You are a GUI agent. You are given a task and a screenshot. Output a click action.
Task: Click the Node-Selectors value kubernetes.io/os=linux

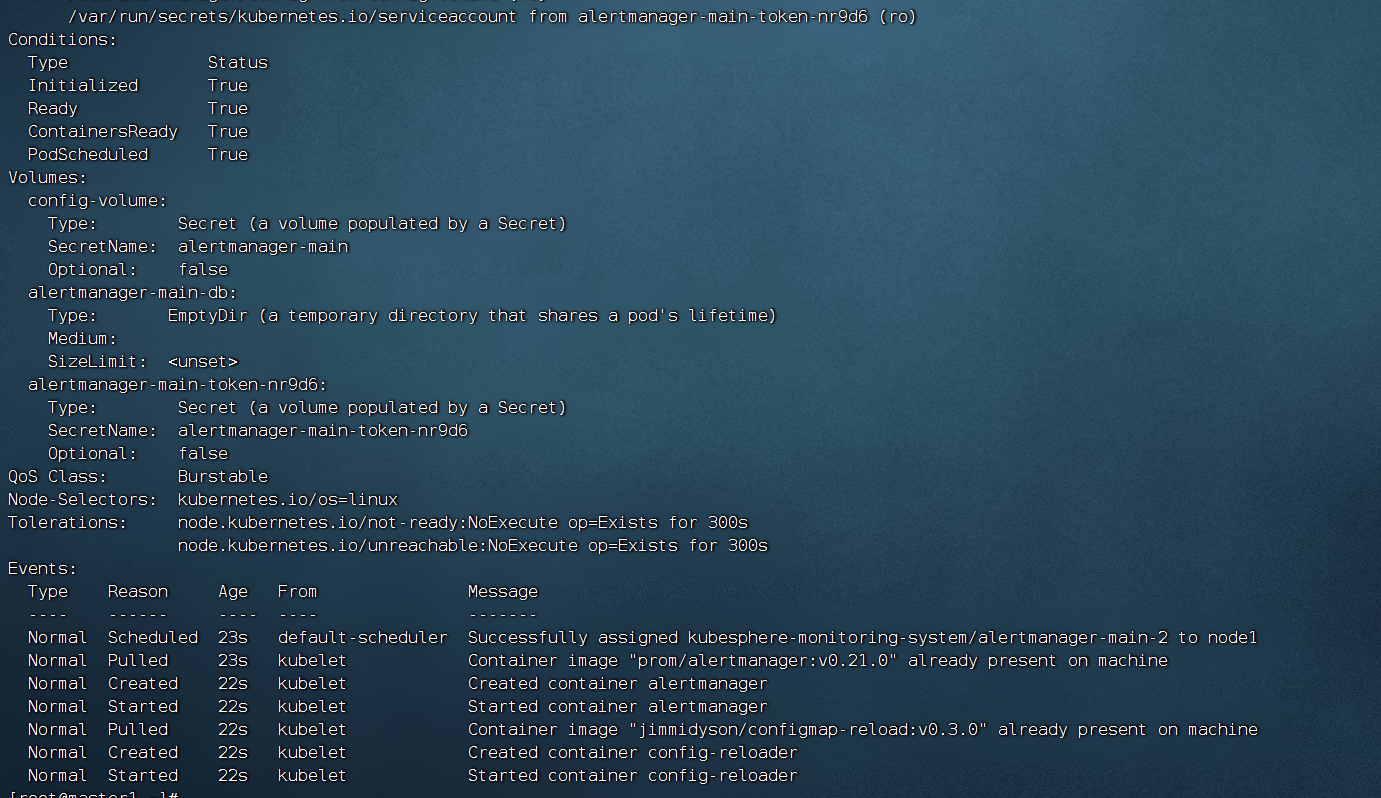pos(289,499)
